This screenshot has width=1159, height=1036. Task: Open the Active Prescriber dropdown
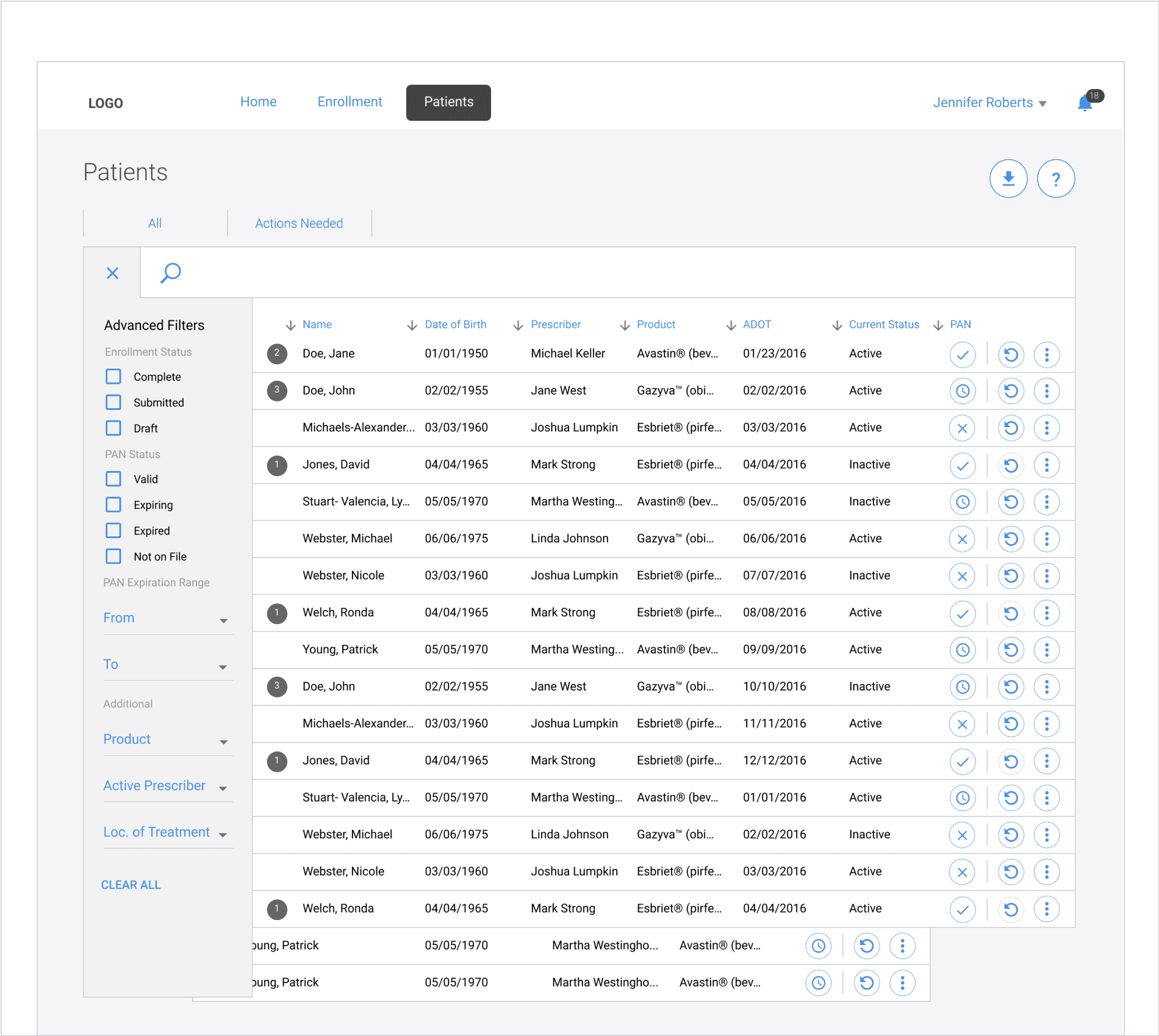(x=166, y=786)
